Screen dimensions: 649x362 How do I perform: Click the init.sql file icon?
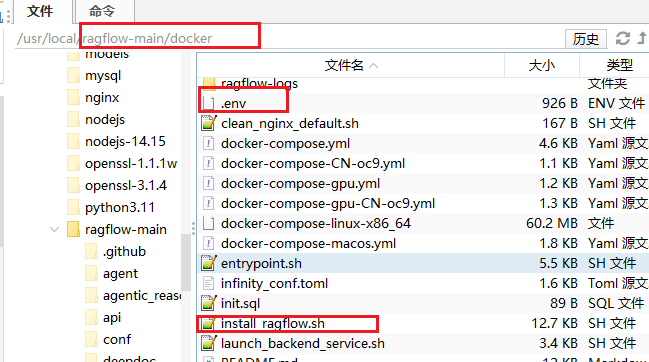click(x=209, y=303)
